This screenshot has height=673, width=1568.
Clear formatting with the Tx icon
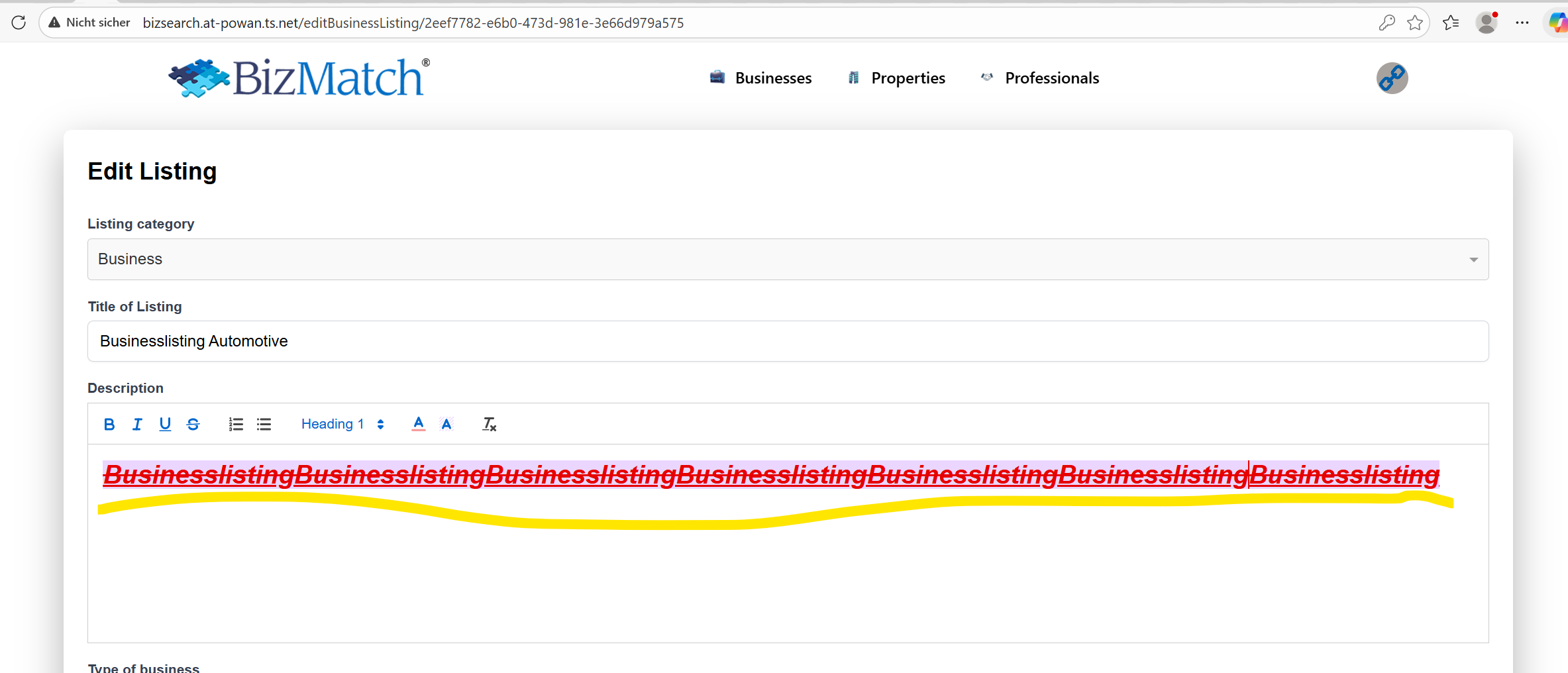point(489,425)
